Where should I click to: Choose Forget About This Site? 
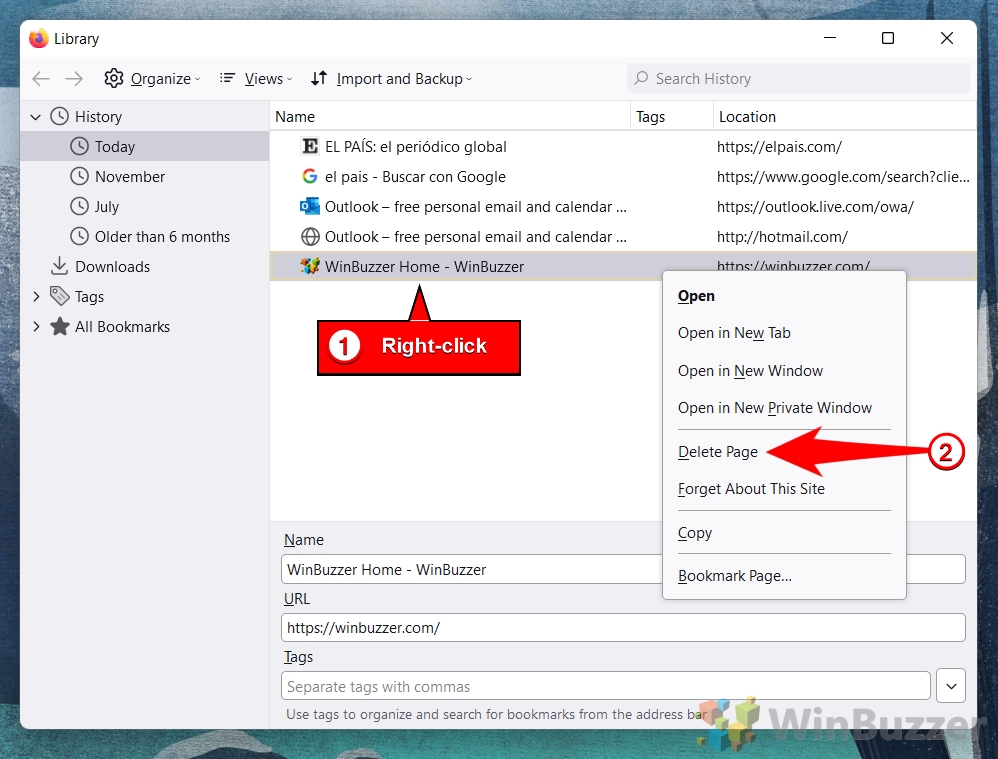click(x=784, y=489)
